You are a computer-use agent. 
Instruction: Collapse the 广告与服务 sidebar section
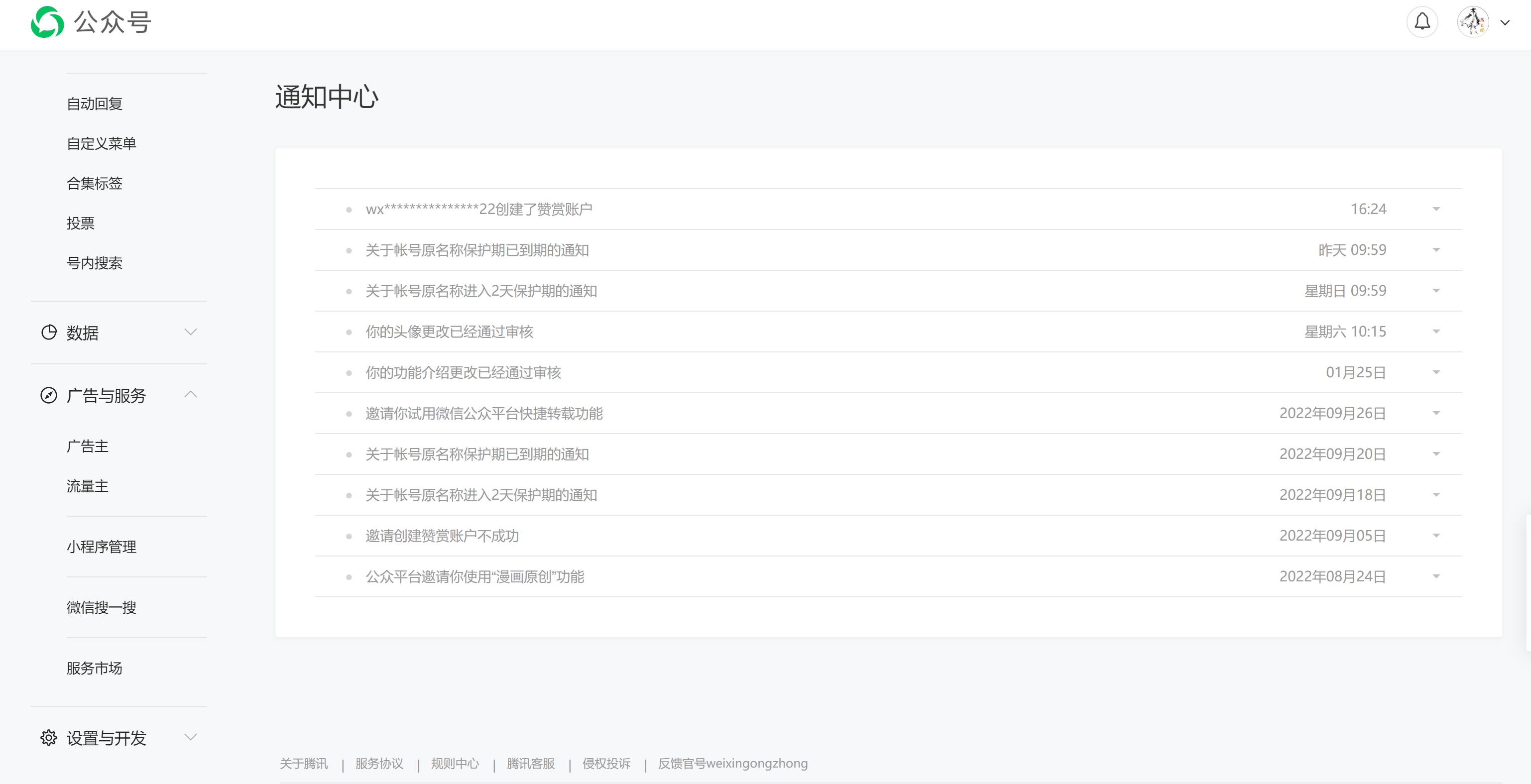click(x=190, y=395)
